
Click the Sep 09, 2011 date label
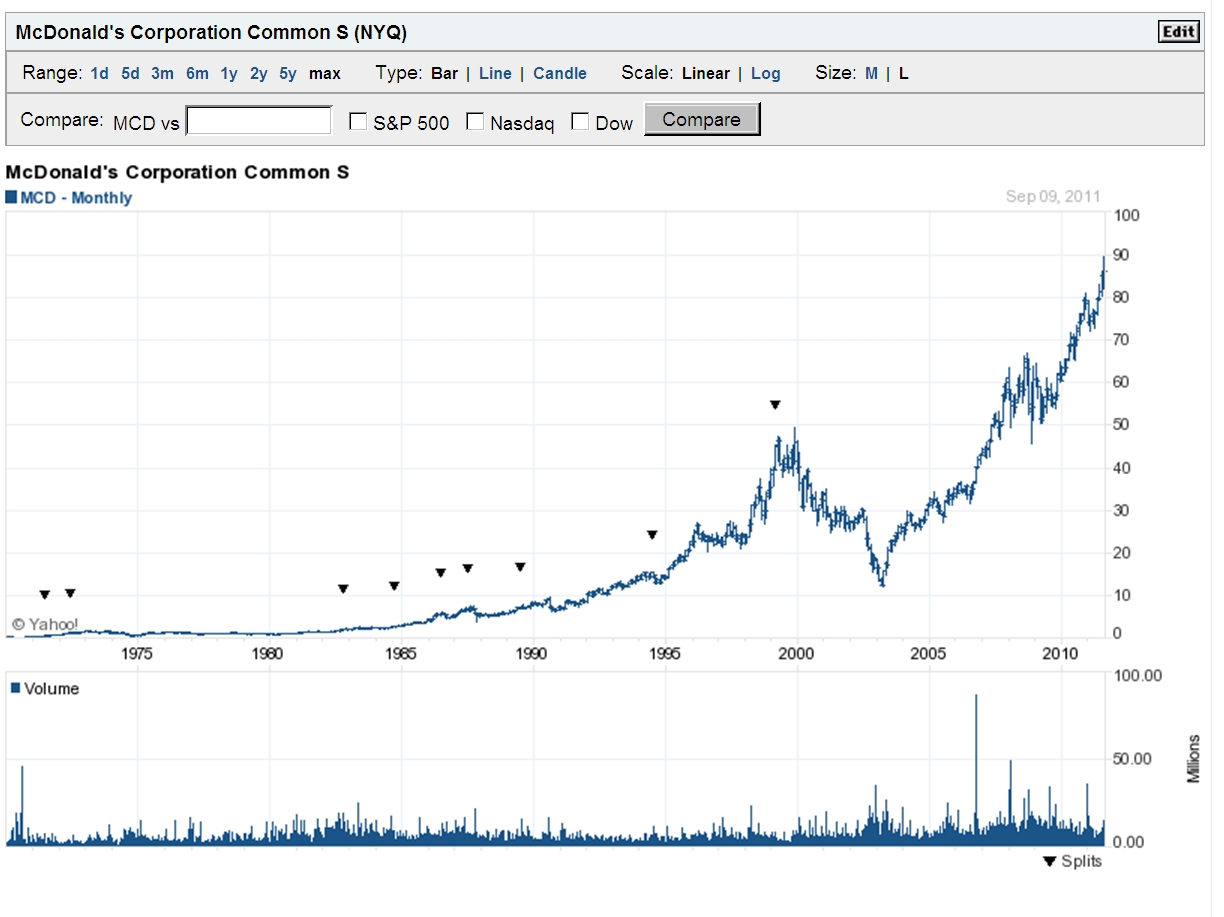click(x=1053, y=197)
